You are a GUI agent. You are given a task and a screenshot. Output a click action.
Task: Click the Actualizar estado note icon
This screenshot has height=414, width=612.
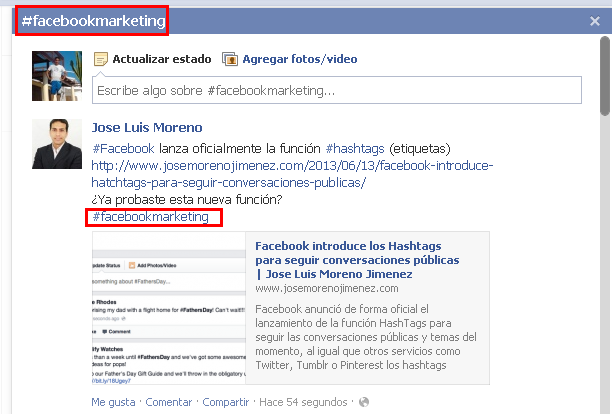101,59
